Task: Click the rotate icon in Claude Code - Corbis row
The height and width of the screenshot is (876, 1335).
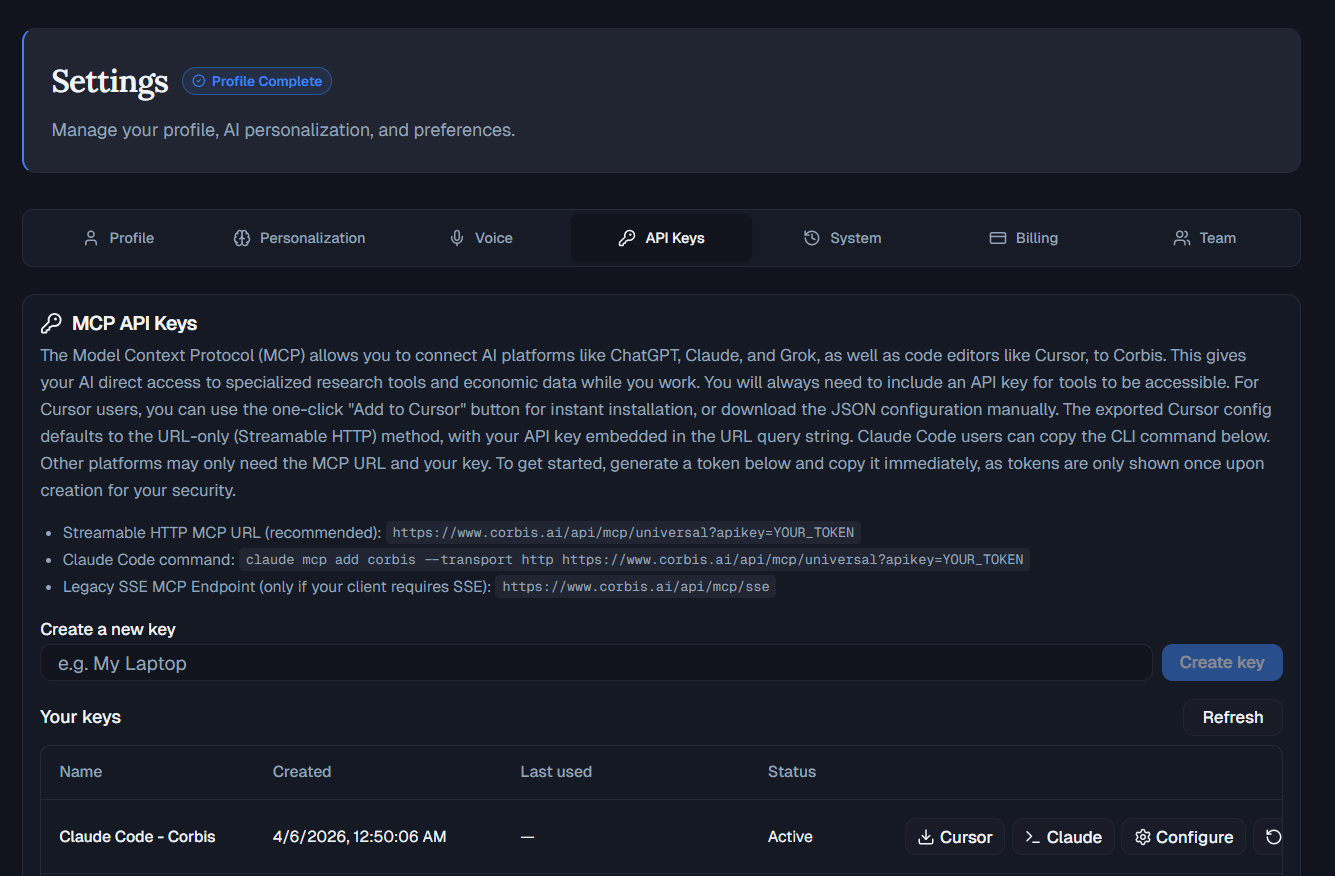Action: coord(1273,837)
